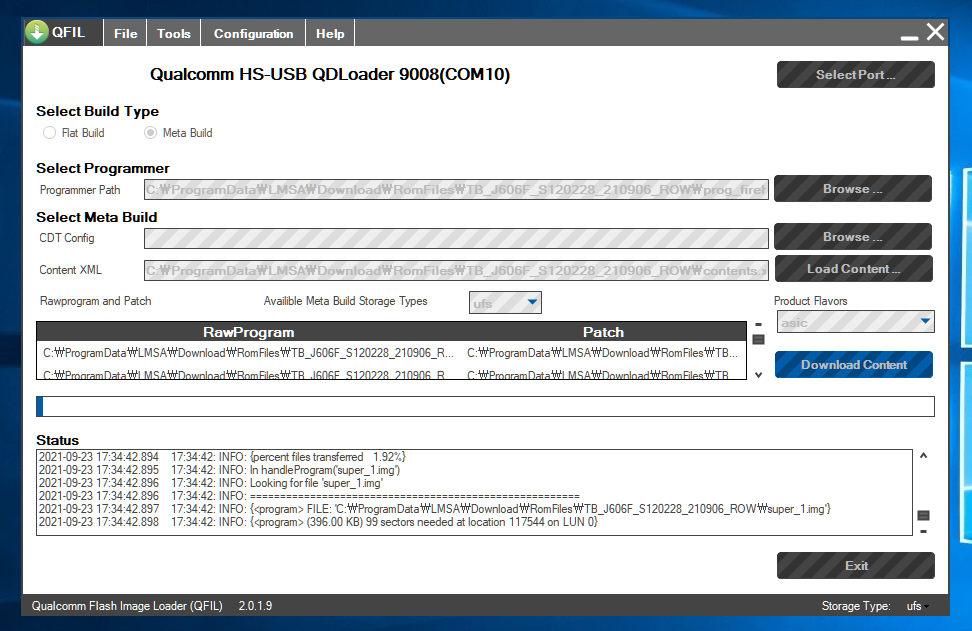
Task: Click the Patch column header
Action: coord(603,332)
